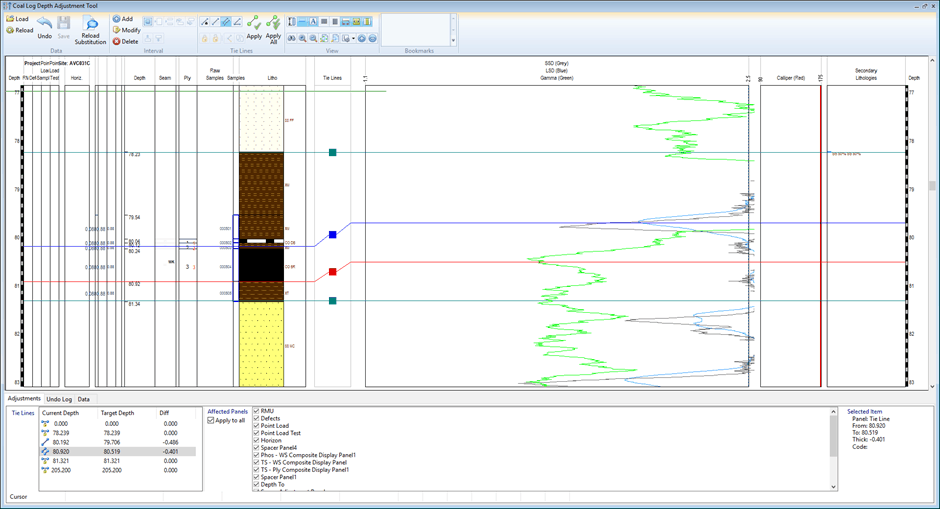Click the Modify interval button
Viewport: 940px width, 509px height.
click(x=126, y=30)
